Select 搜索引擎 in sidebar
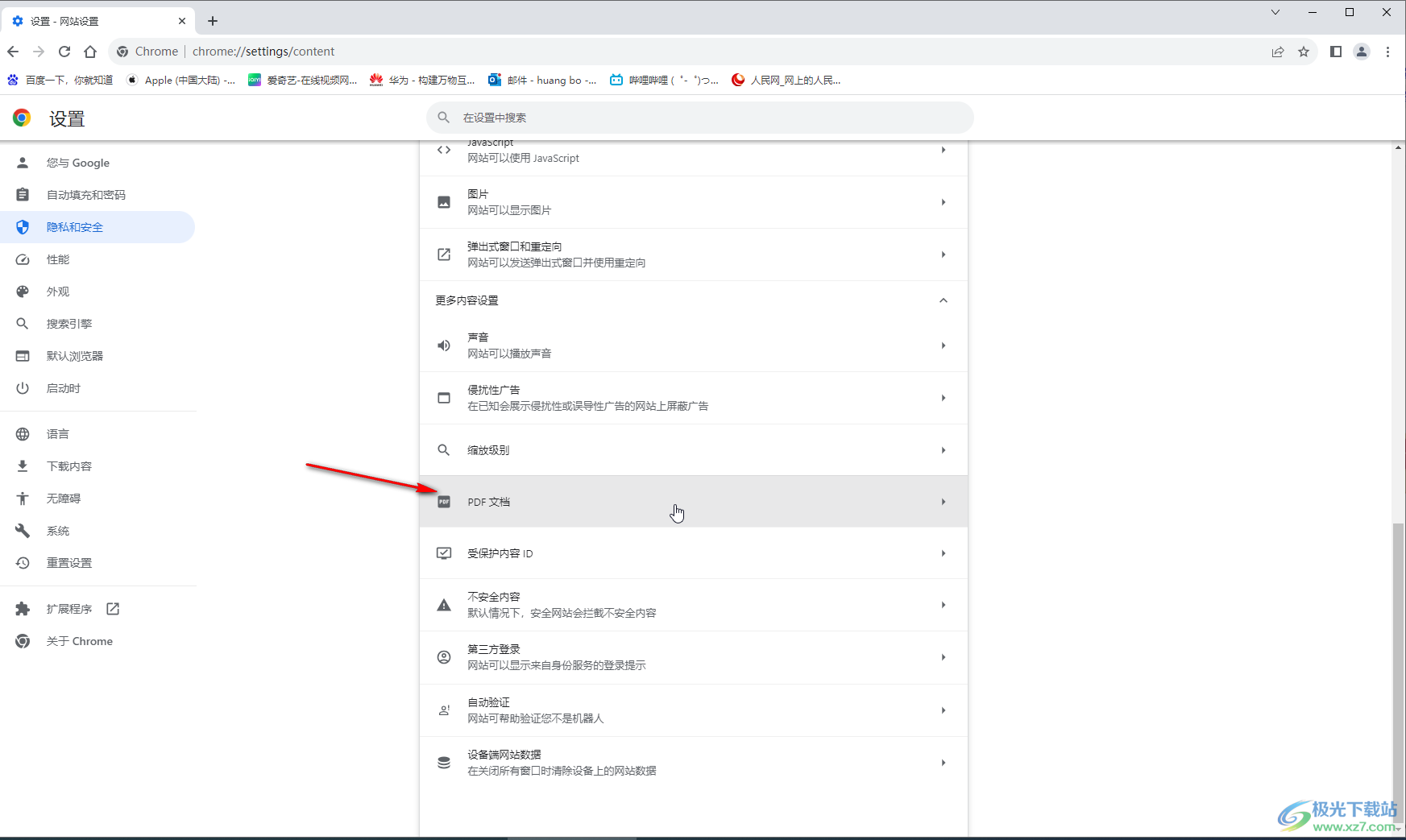 [97, 324]
